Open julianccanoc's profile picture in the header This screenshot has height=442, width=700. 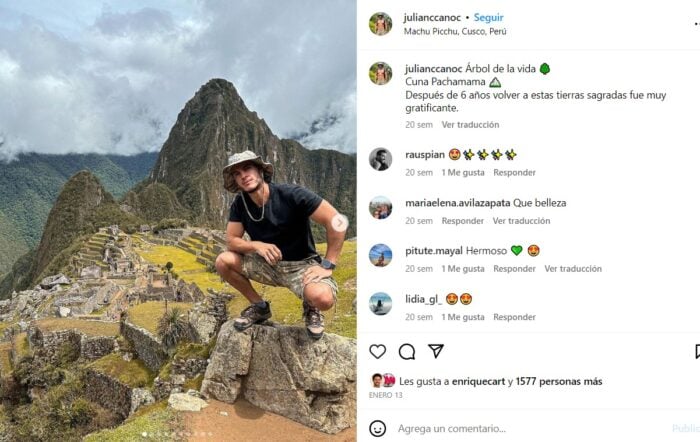(x=380, y=24)
